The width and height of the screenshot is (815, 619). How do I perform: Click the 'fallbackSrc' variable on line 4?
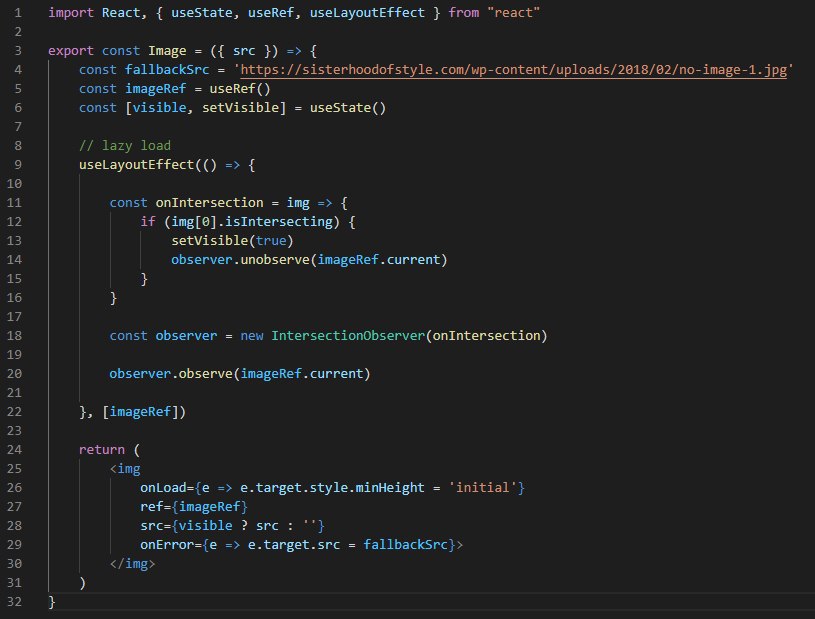pyautogui.click(x=167, y=70)
